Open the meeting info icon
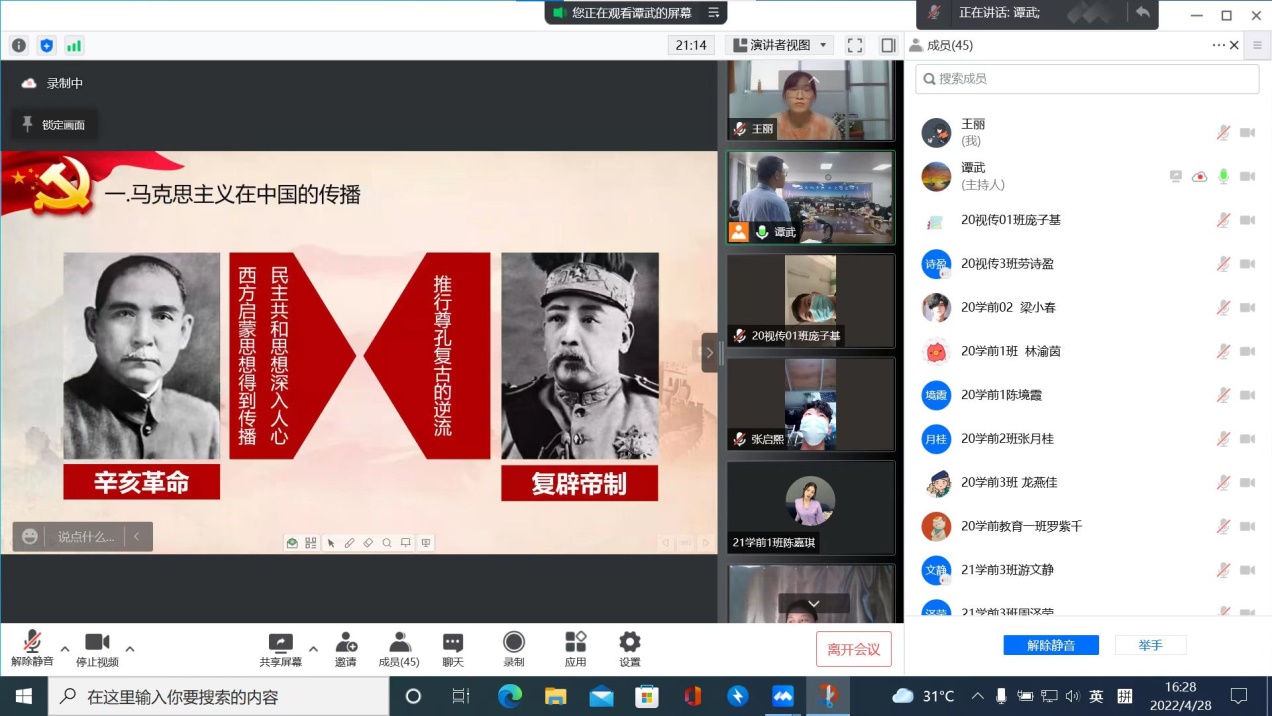Image resolution: width=1272 pixels, height=716 pixels. [19, 45]
